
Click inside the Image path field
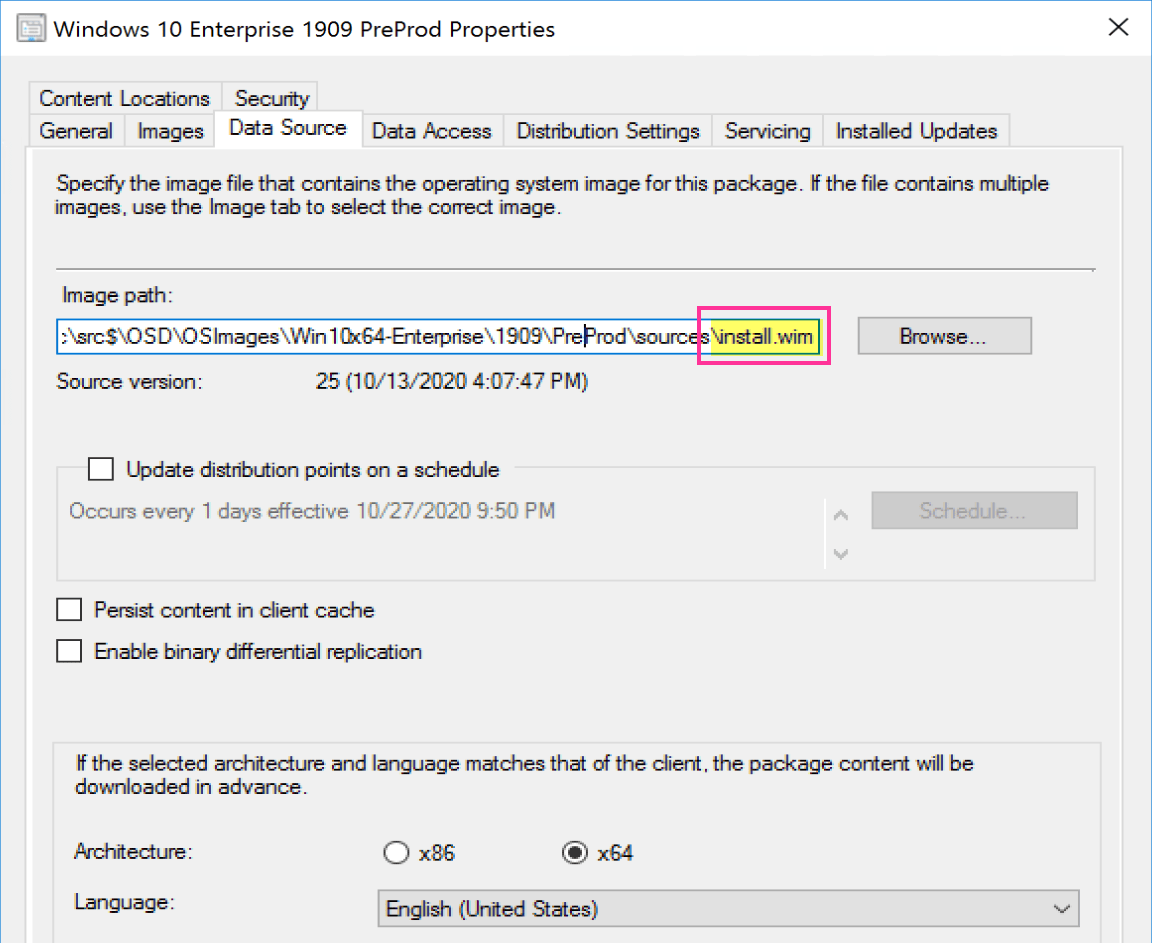coord(380,337)
